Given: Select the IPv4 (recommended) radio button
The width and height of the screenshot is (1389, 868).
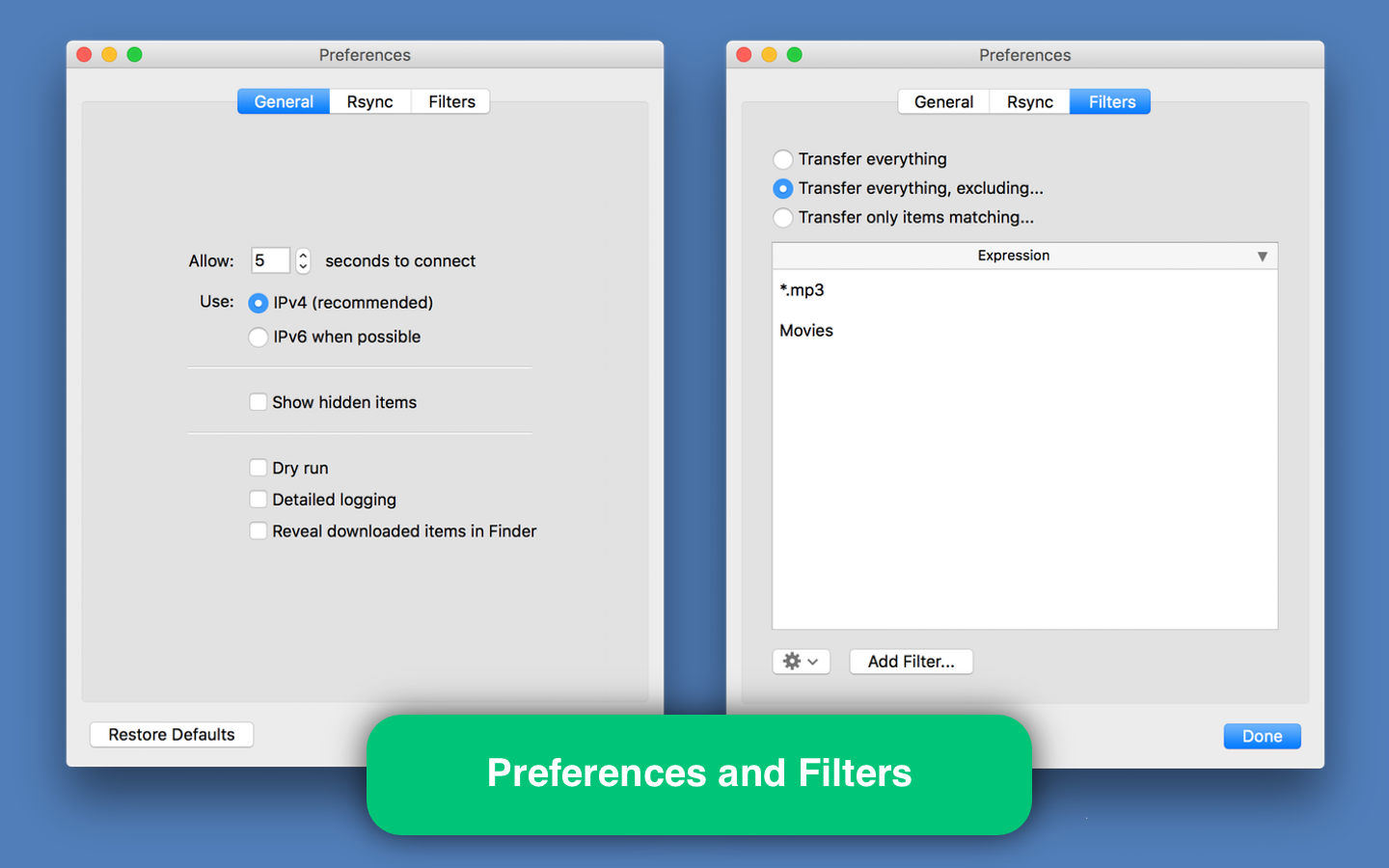Looking at the screenshot, I should pyautogui.click(x=258, y=303).
